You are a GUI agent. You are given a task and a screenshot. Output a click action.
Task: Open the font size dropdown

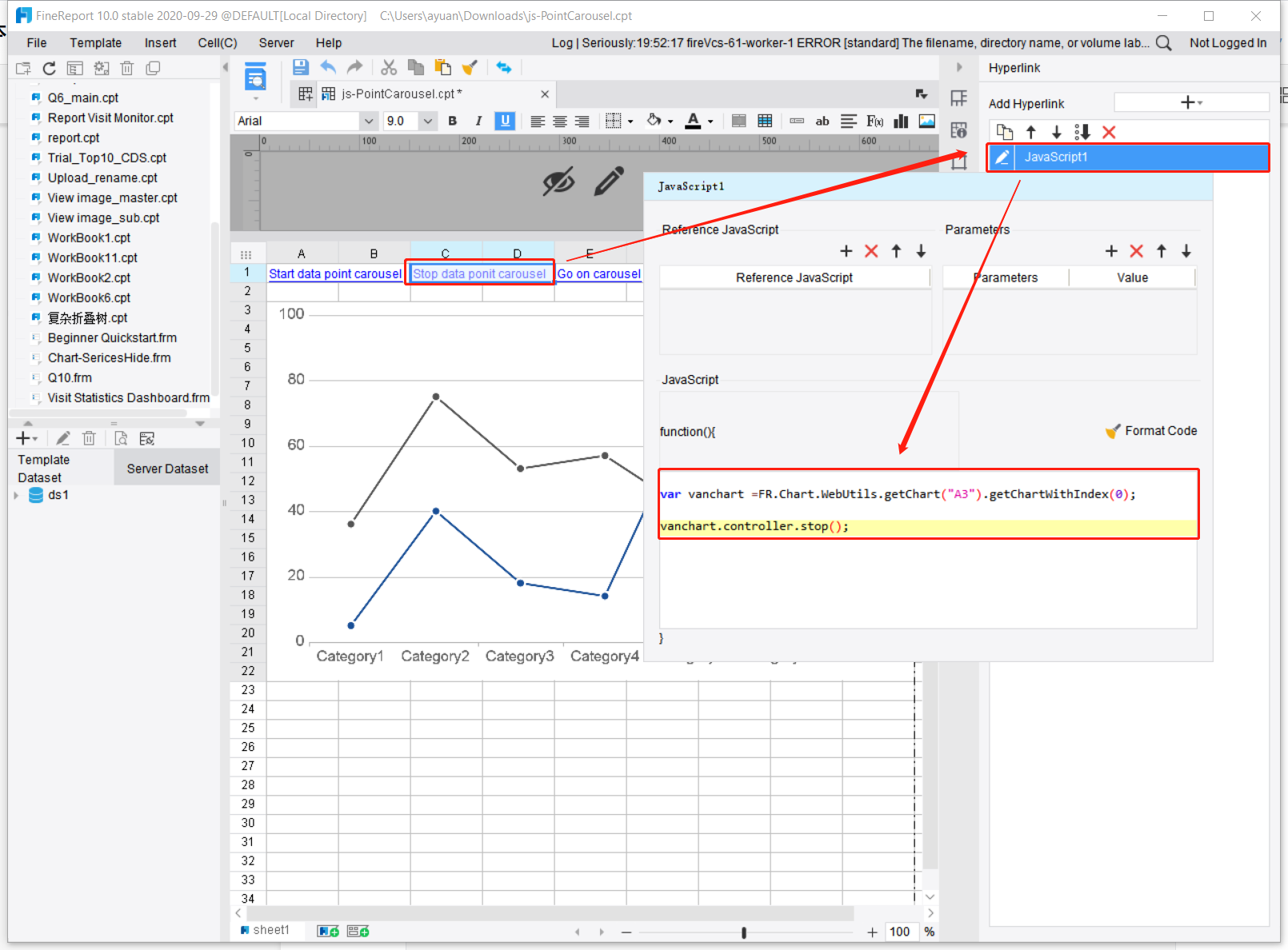(428, 121)
